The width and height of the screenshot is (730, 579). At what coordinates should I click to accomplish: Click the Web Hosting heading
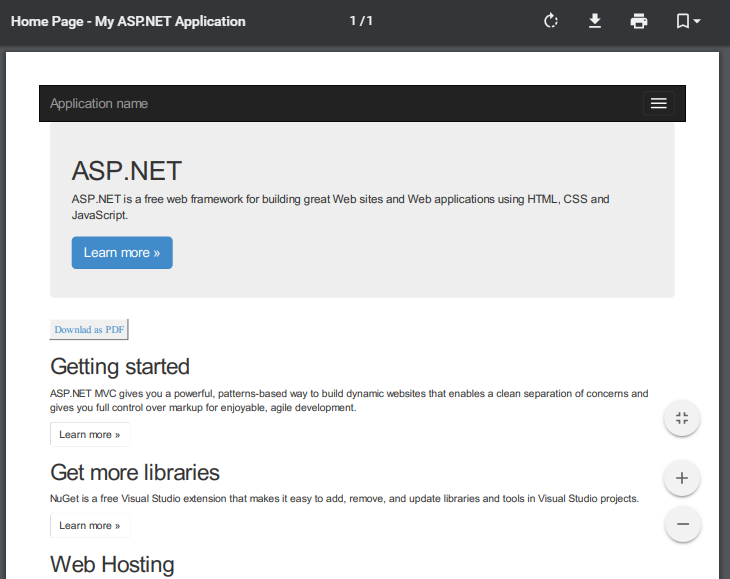coord(112,565)
